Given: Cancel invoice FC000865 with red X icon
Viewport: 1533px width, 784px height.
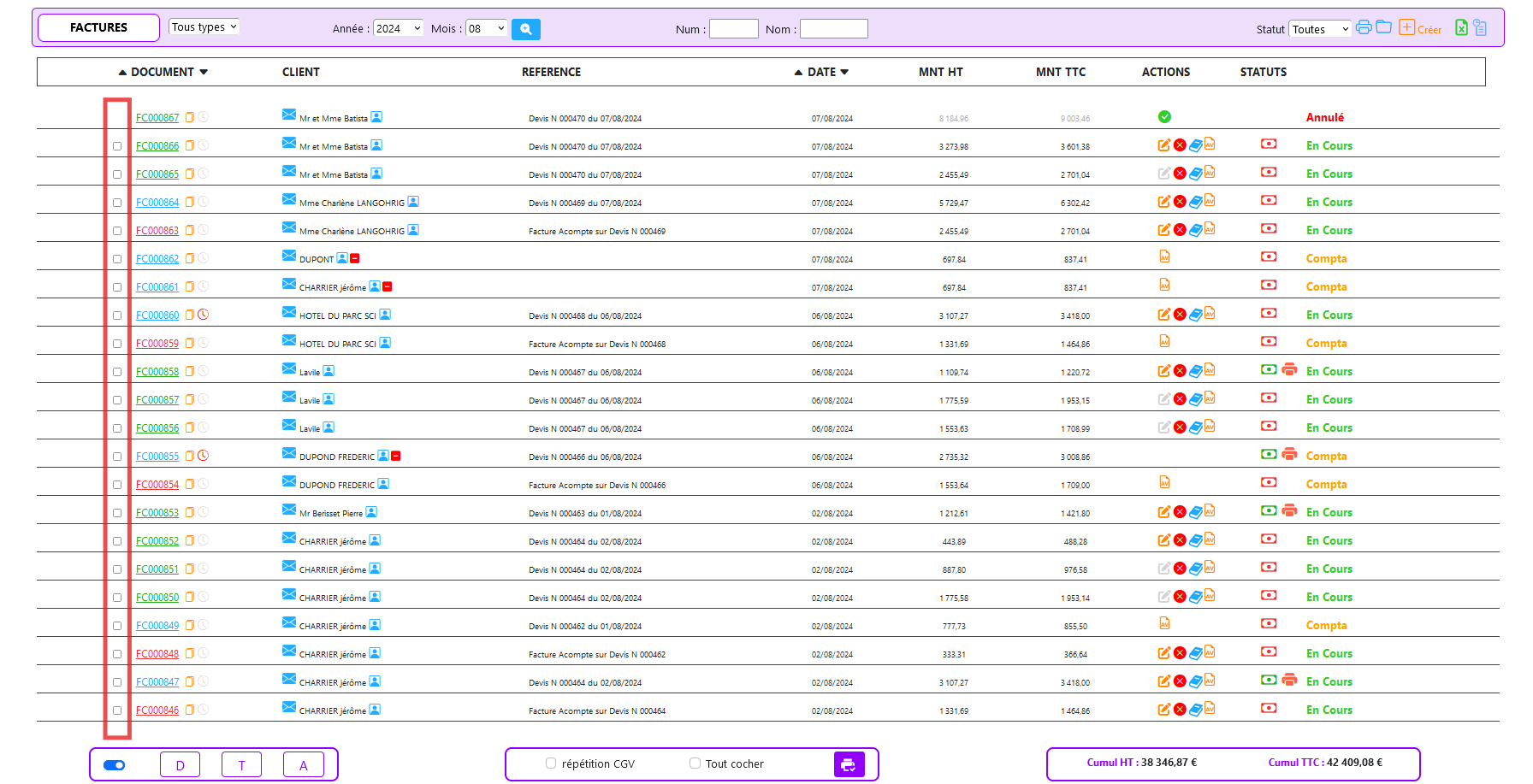Looking at the screenshot, I should (x=1180, y=174).
